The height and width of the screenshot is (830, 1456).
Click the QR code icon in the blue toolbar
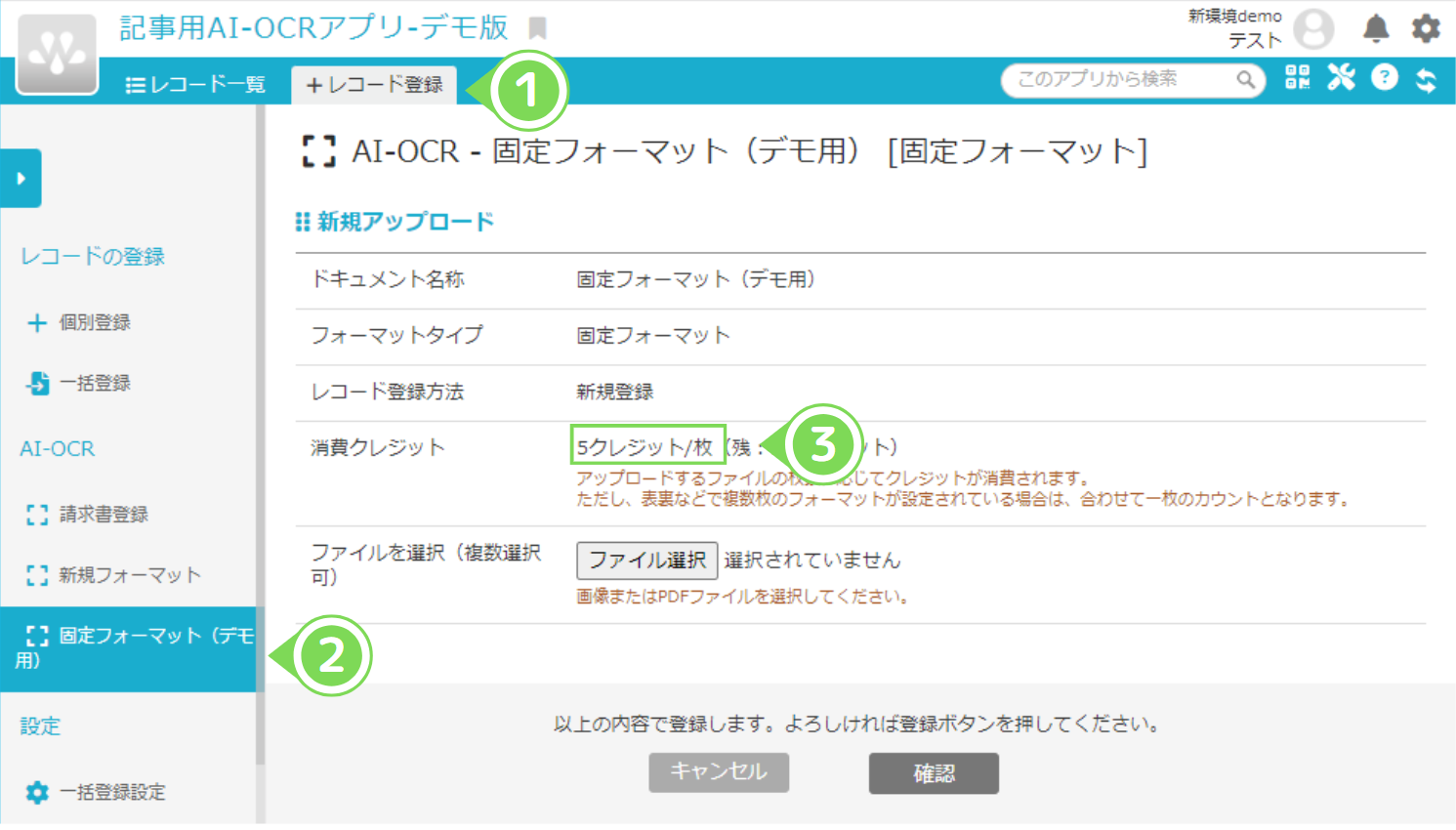click(1298, 79)
